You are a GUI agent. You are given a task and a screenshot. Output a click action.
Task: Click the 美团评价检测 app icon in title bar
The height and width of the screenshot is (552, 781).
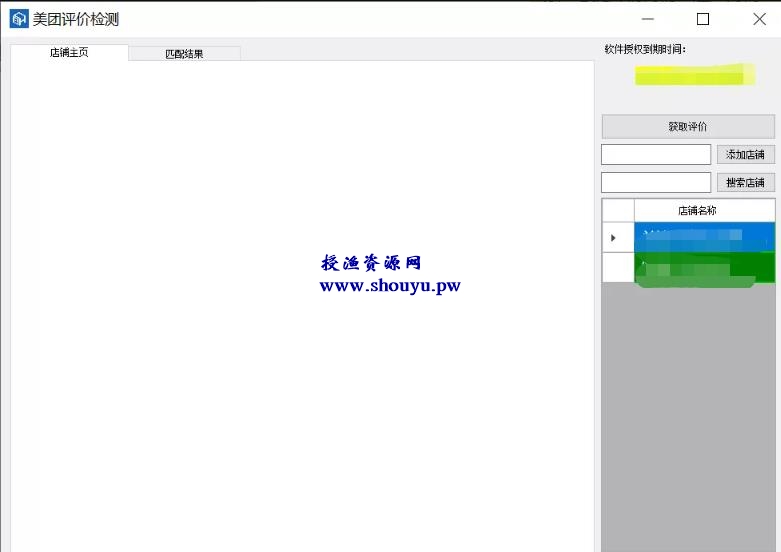pyautogui.click(x=19, y=19)
